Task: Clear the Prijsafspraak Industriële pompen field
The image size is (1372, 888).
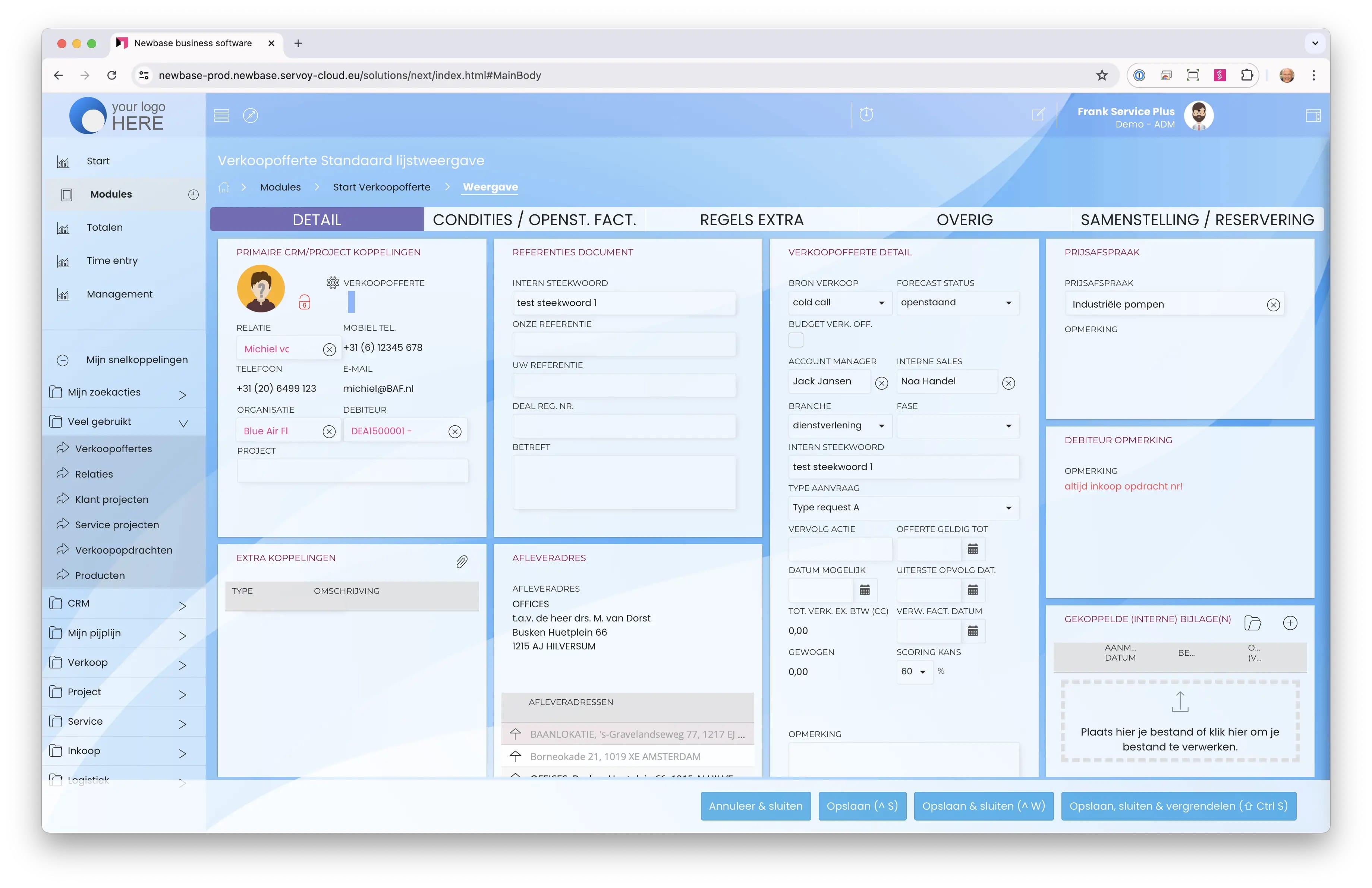Action: click(1274, 305)
